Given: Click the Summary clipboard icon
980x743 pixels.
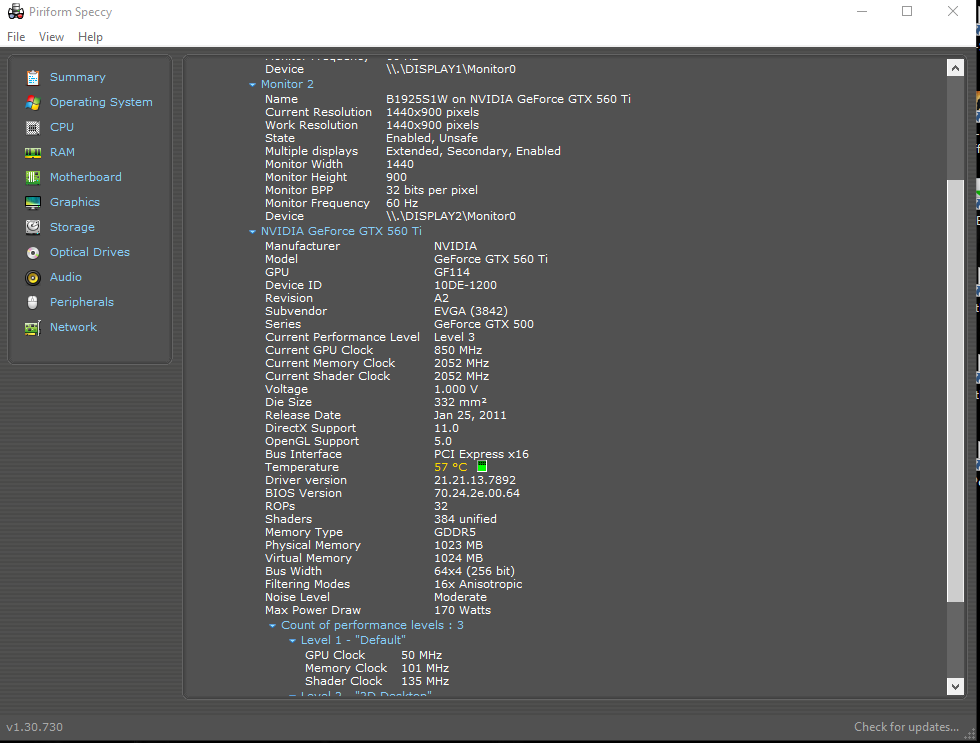Looking at the screenshot, I should coord(33,77).
